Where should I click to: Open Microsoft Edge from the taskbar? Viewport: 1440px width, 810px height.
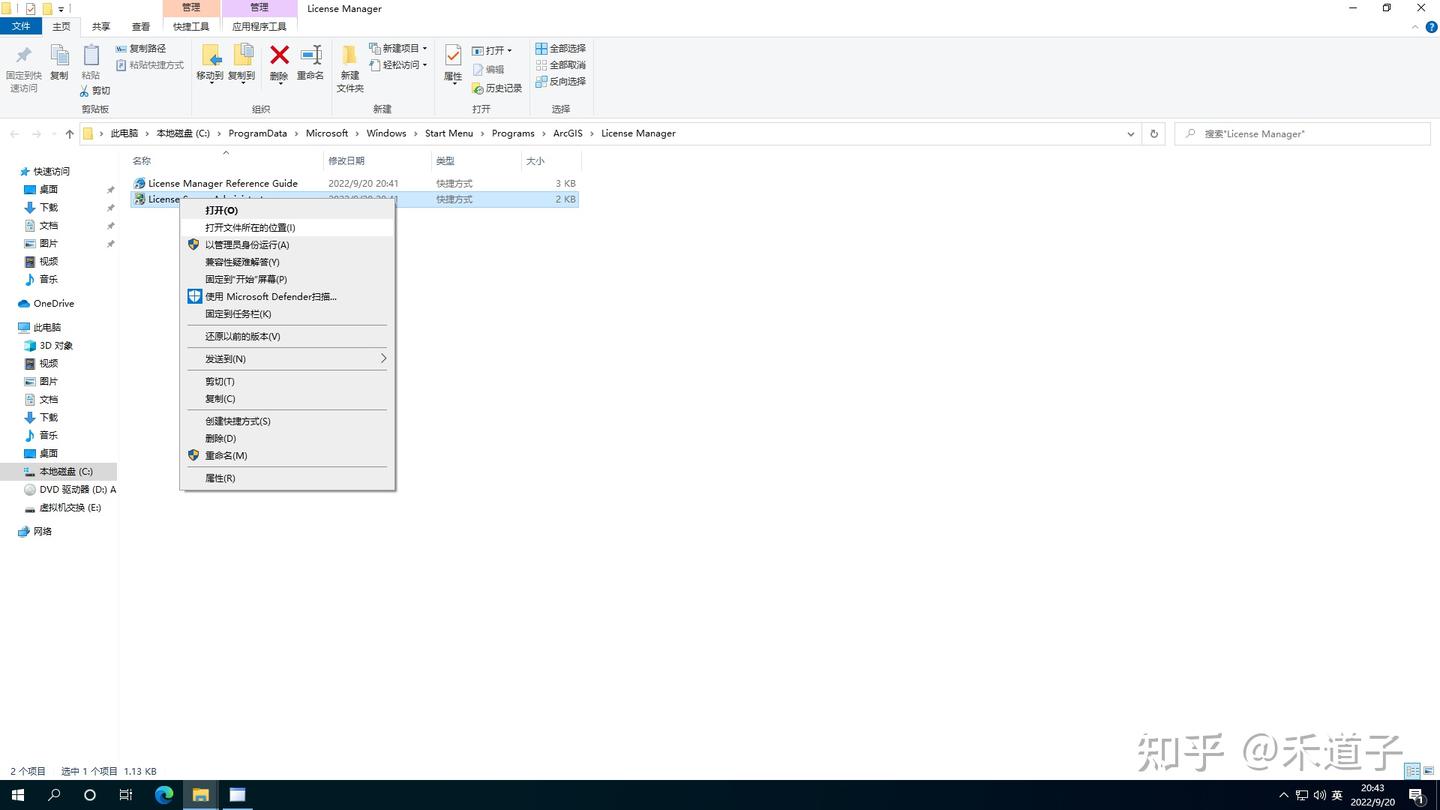coord(163,795)
